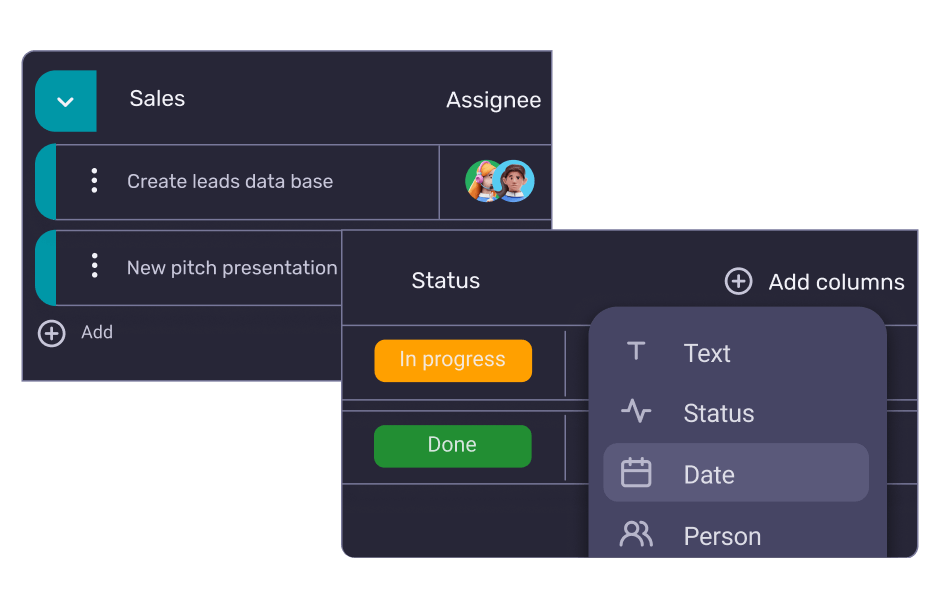Click the assignee avatars for Create leads
940x606 pixels.
pyautogui.click(x=499, y=181)
